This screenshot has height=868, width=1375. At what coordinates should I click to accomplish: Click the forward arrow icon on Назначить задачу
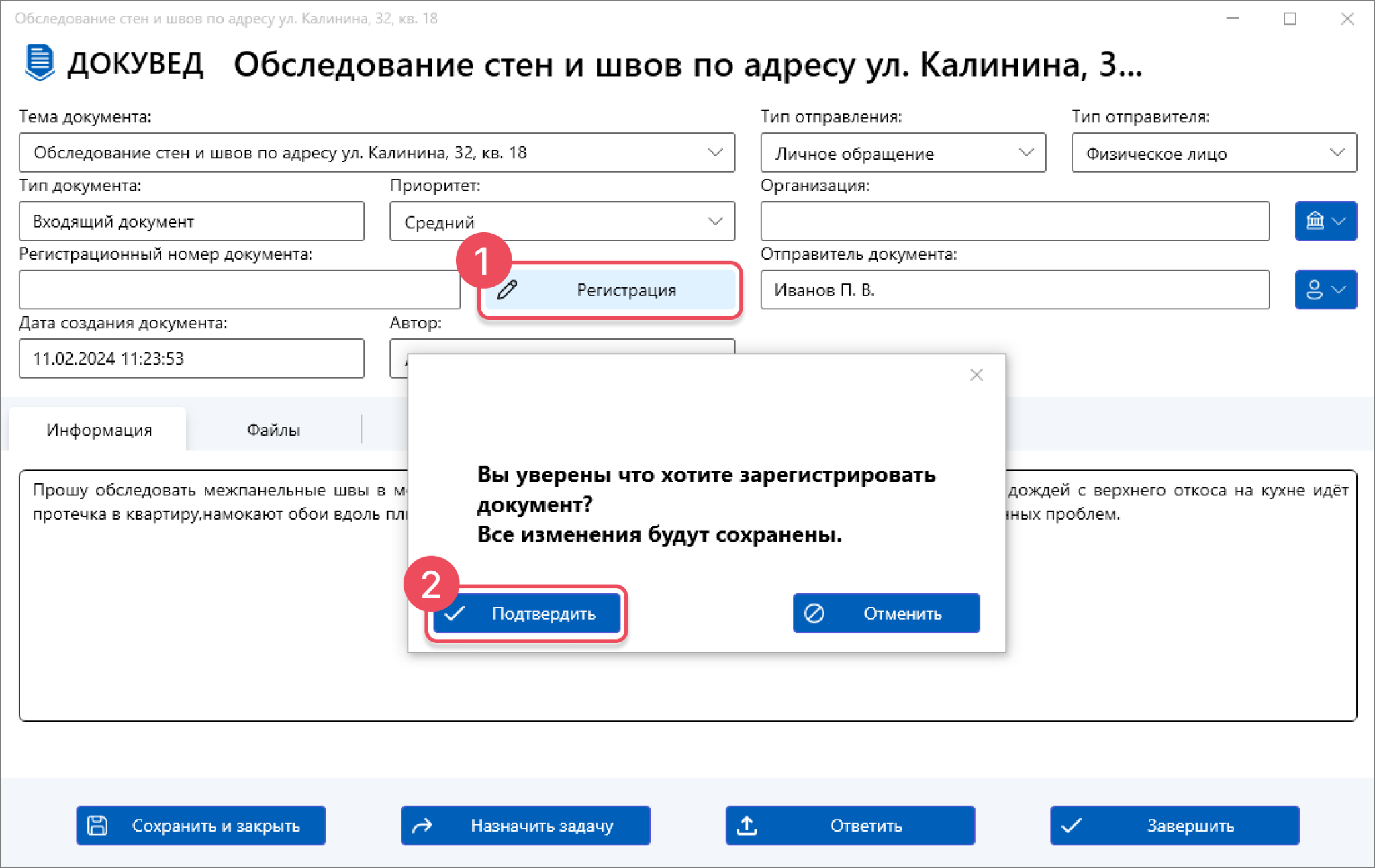coord(422,825)
